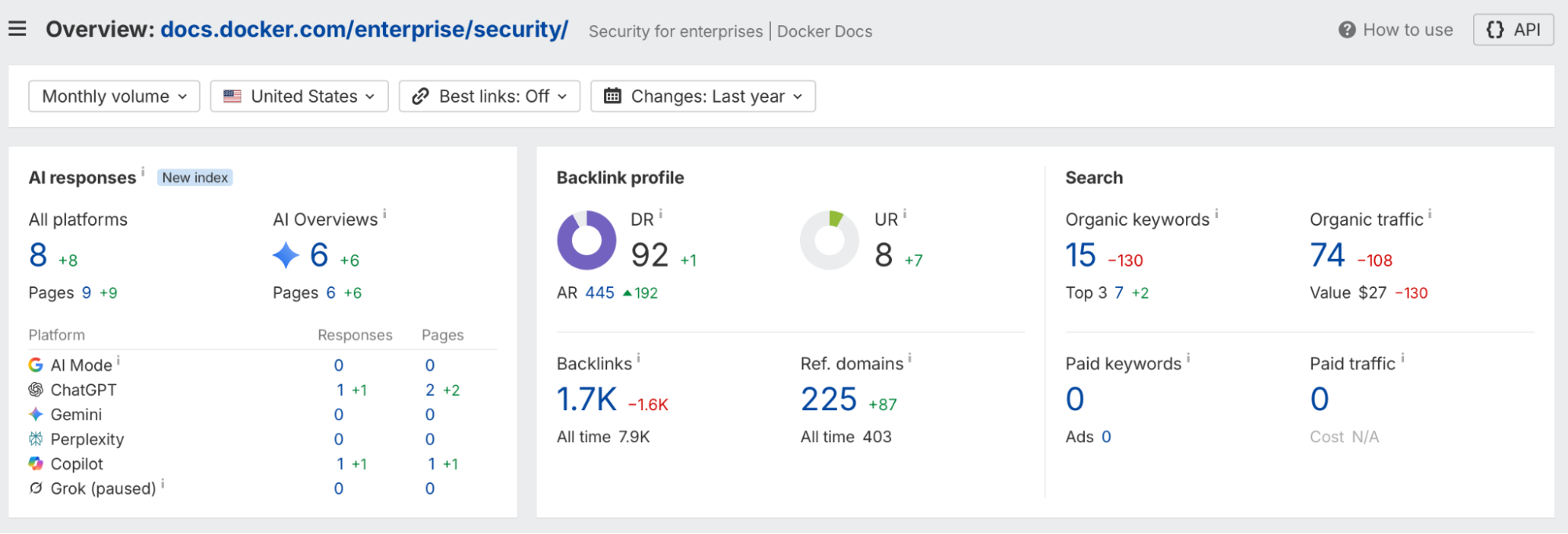Click the info icon beside Grok (paused)
The height and width of the screenshot is (534, 1568).
(x=162, y=484)
